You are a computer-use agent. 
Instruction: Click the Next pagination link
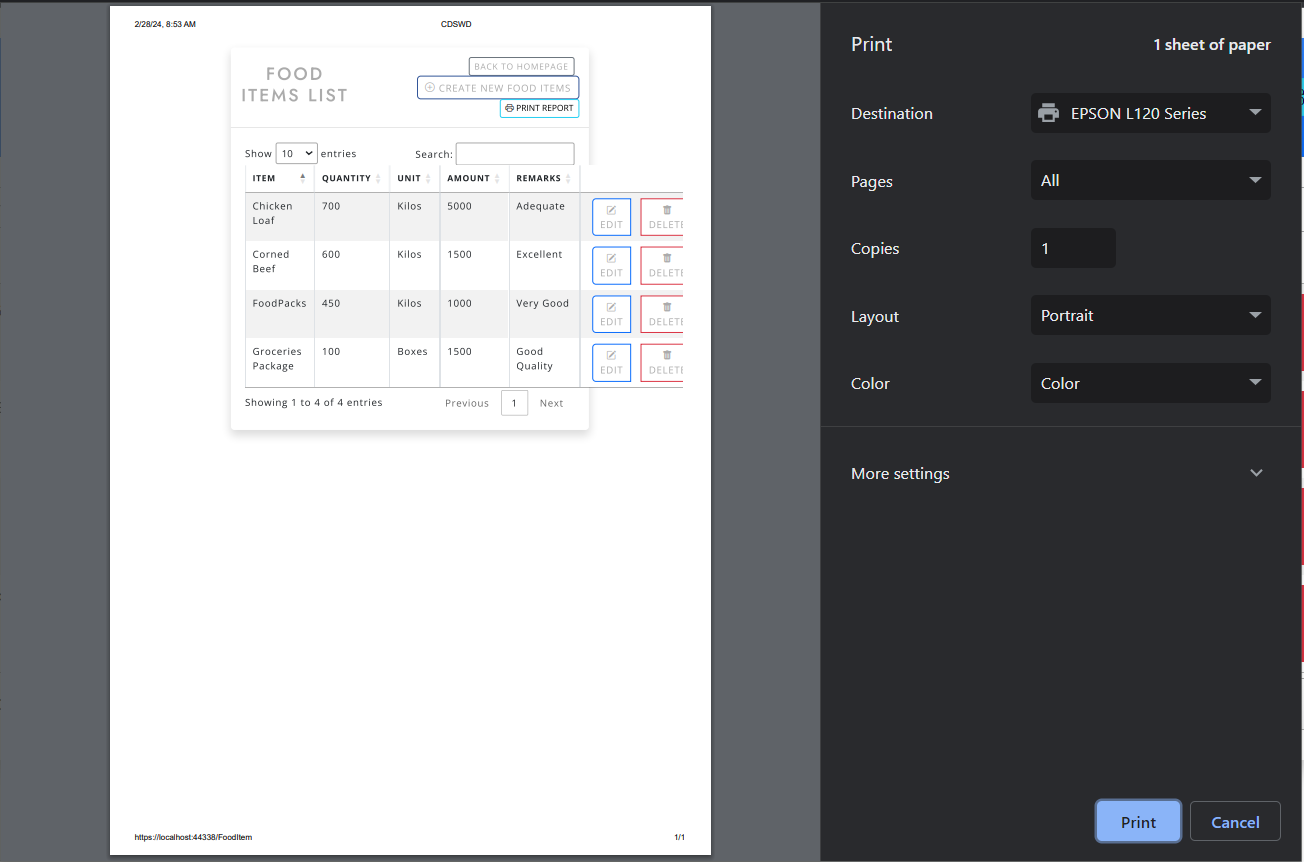click(x=551, y=402)
